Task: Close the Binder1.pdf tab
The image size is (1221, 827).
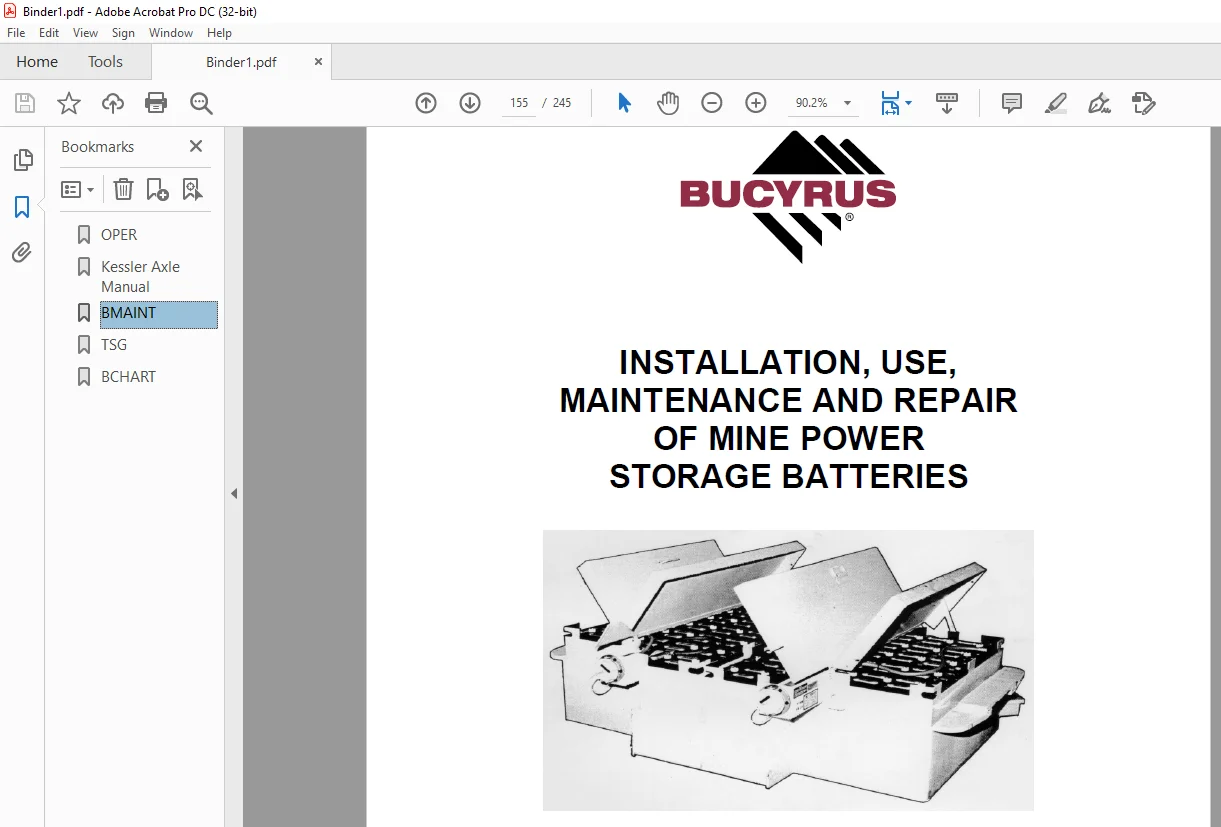Action: [x=318, y=61]
